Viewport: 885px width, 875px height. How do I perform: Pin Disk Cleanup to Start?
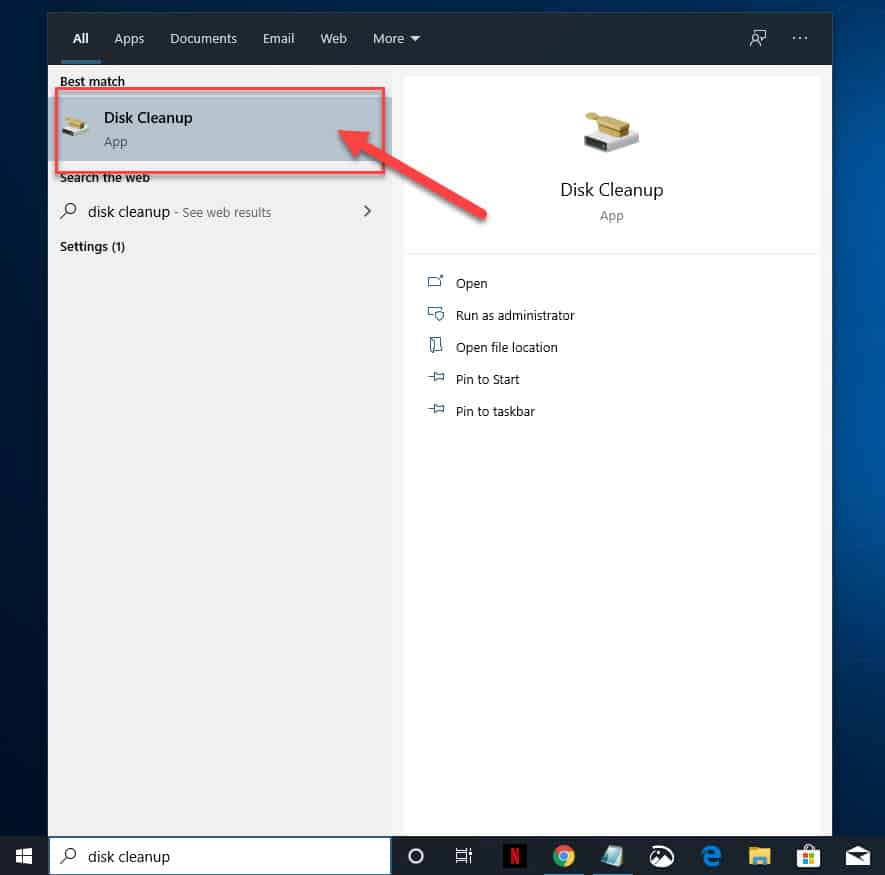click(x=487, y=379)
